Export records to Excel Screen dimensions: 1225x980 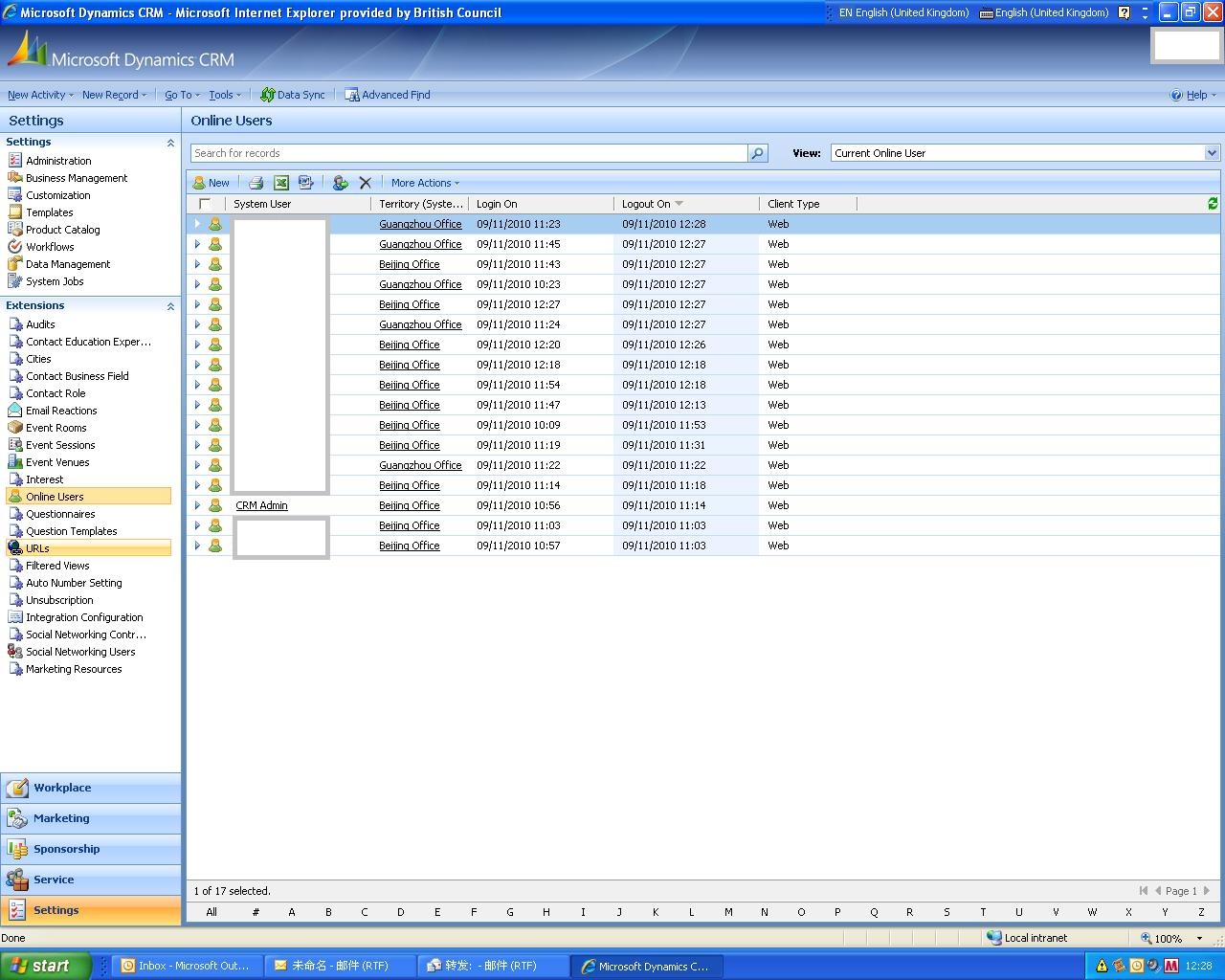[x=281, y=183]
